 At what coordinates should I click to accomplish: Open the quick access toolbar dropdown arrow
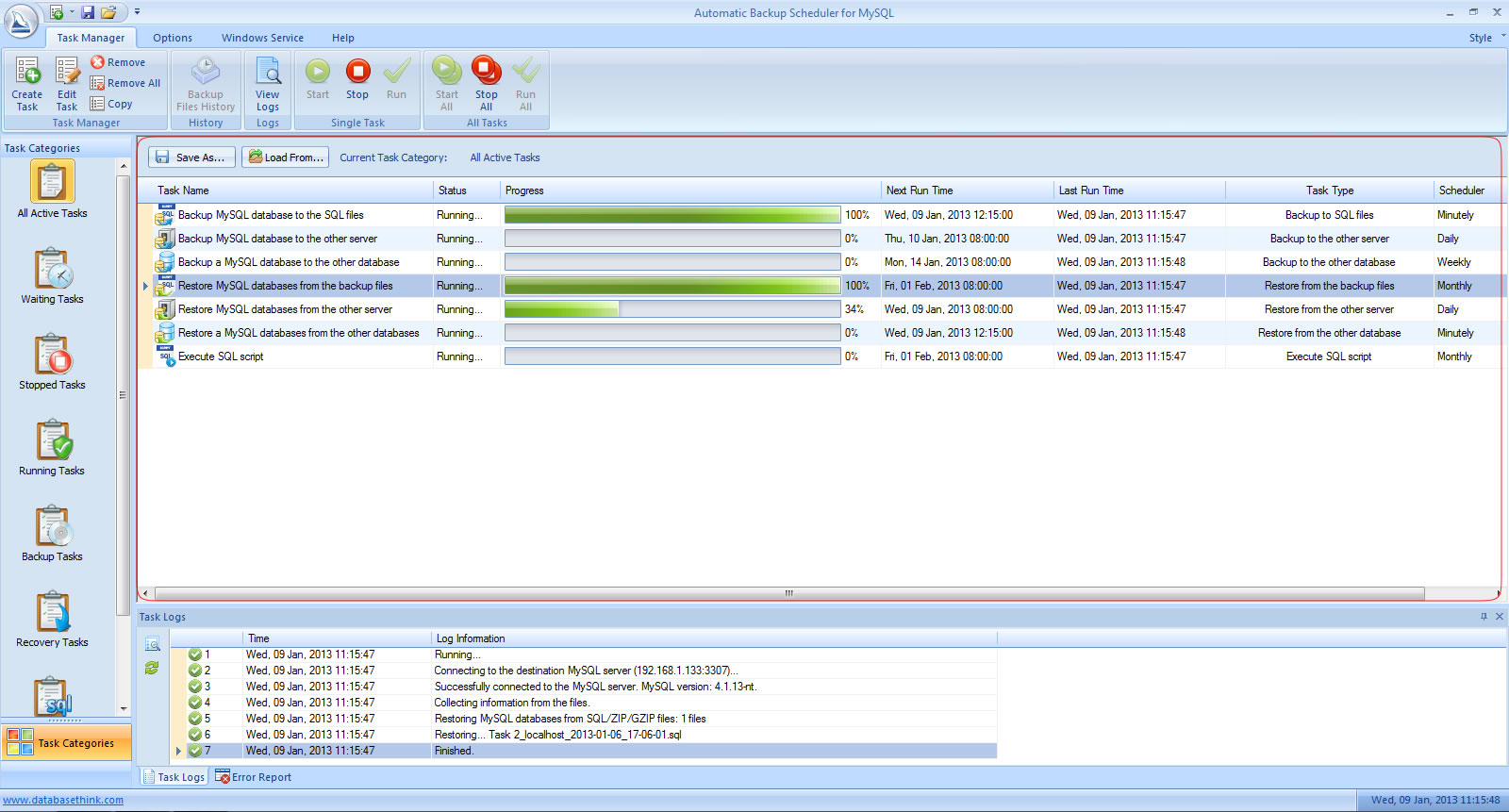click(x=137, y=12)
